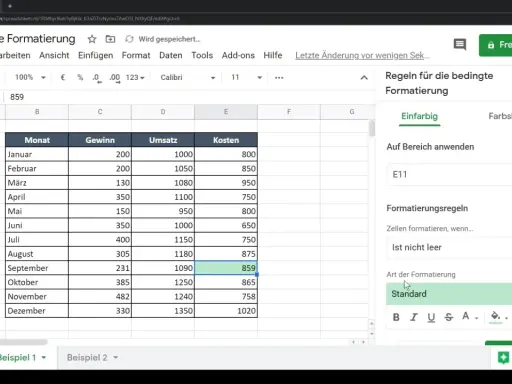512x384 pixels.
Task: Collapse the menus with the up chevron
Action: [364, 78]
